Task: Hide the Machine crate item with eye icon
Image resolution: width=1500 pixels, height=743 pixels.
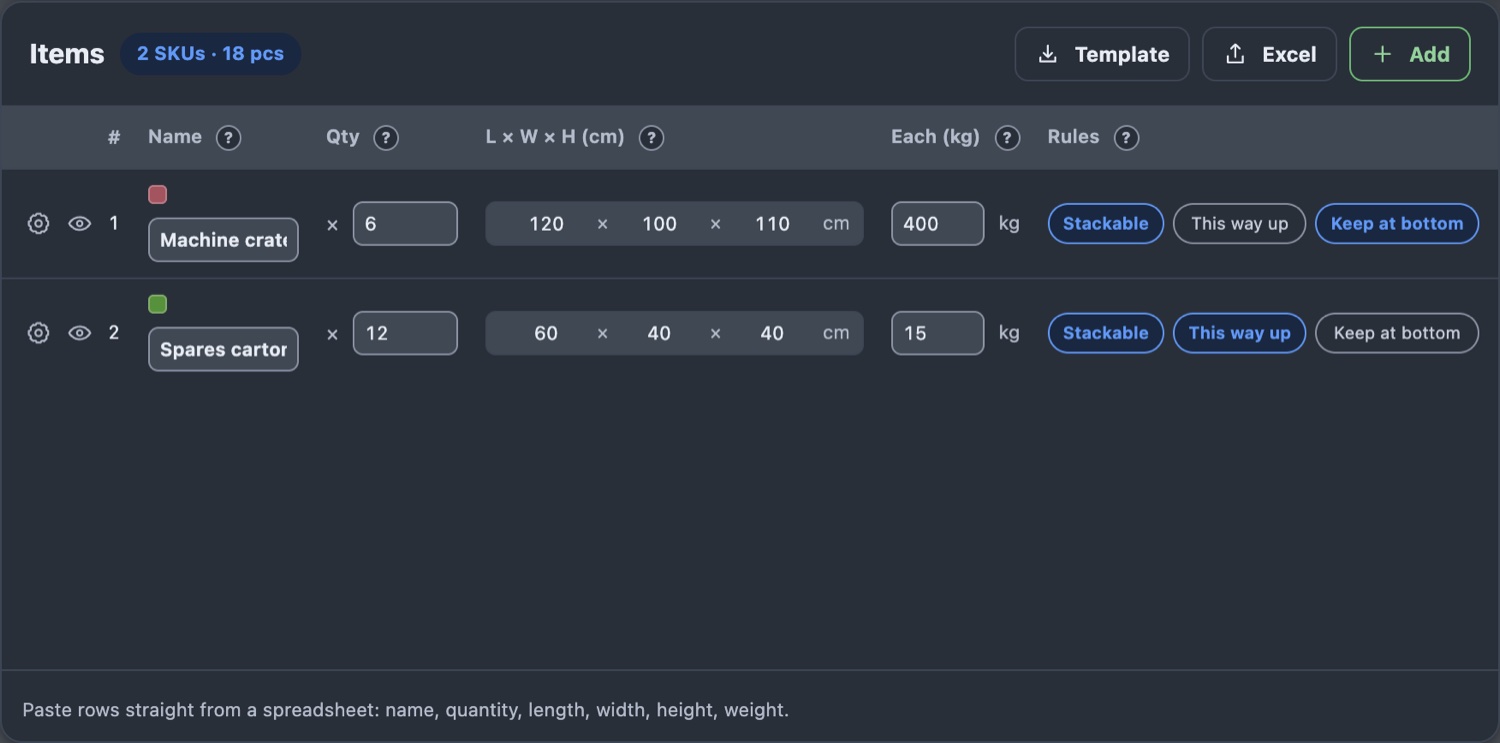Action: coord(80,224)
